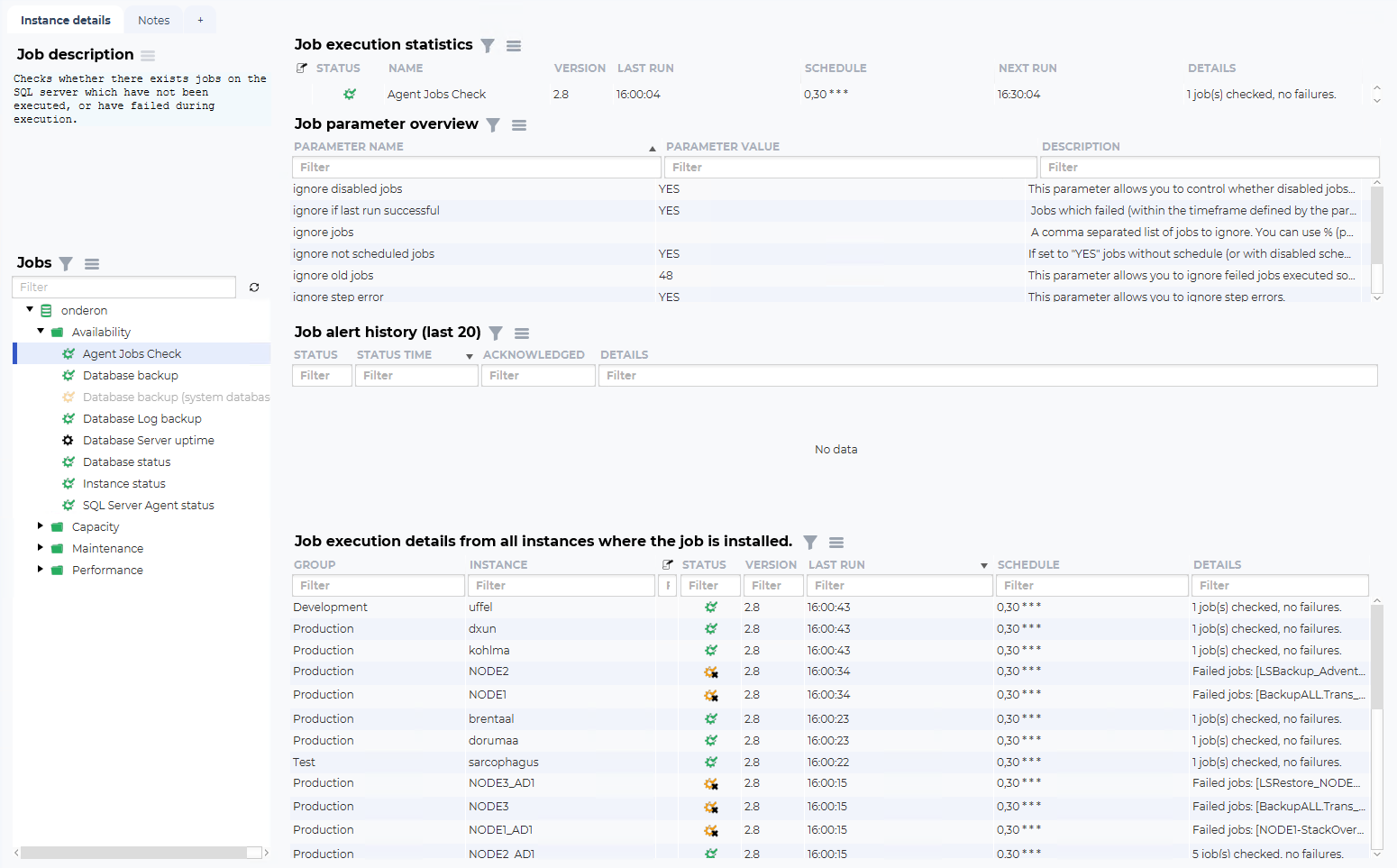
Task: Click the Jobs panel hamburger menu icon
Action: pyautogui.click(x=92, y=264)
